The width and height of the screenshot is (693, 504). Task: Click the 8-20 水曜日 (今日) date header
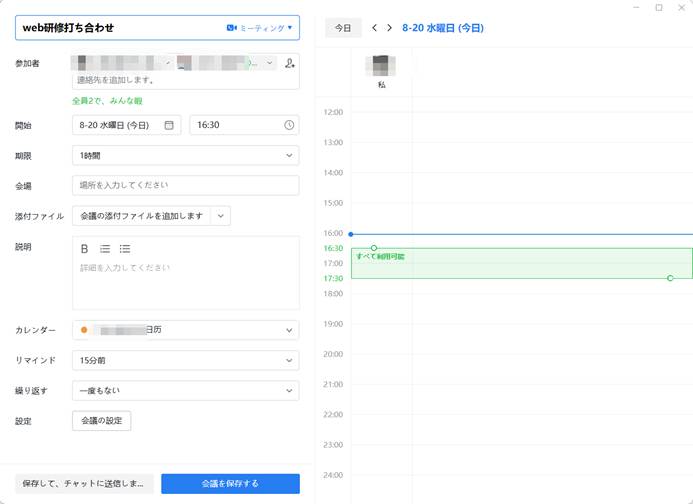click(443, 28)
